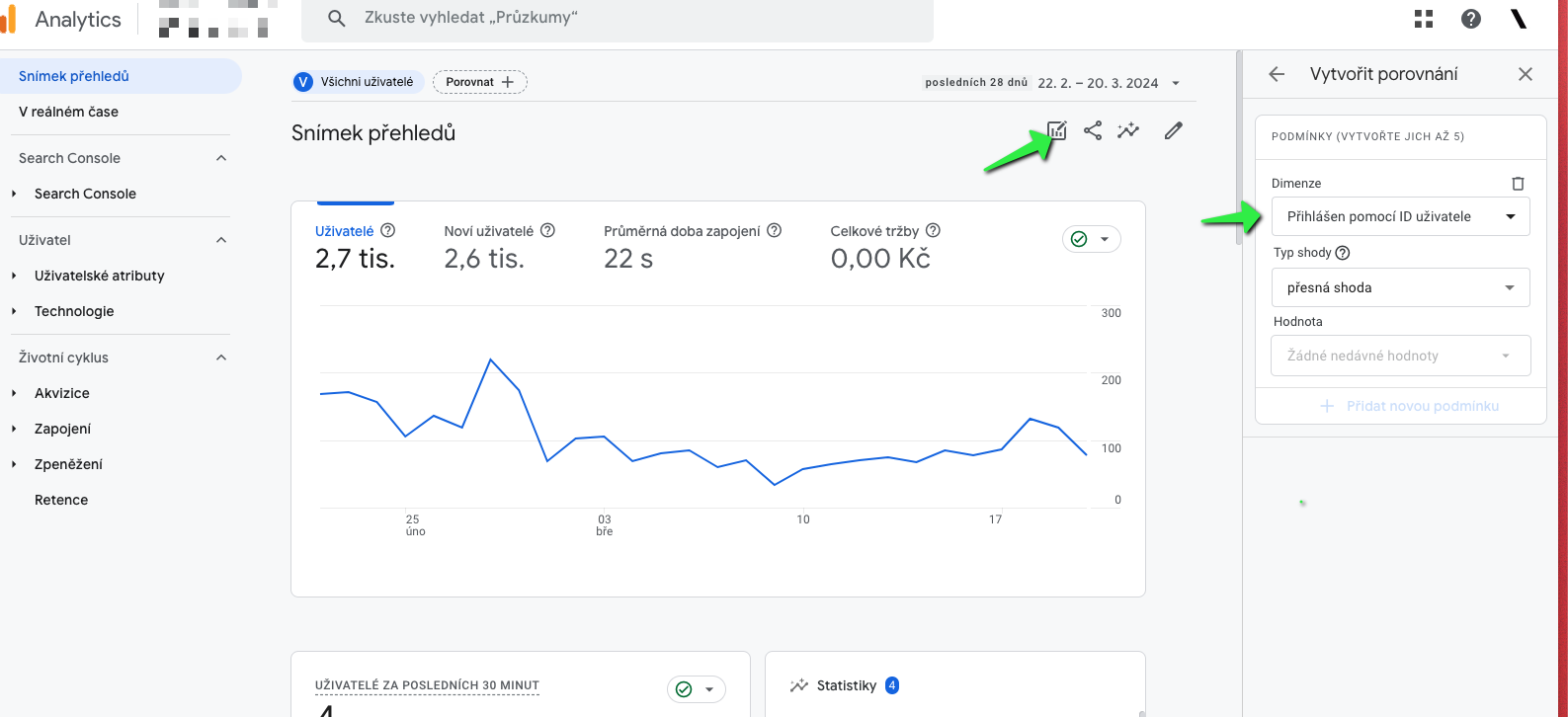Open the Hodnota values dropdown
This screenshot has width=1568, height=717.
pos(1400,356)
